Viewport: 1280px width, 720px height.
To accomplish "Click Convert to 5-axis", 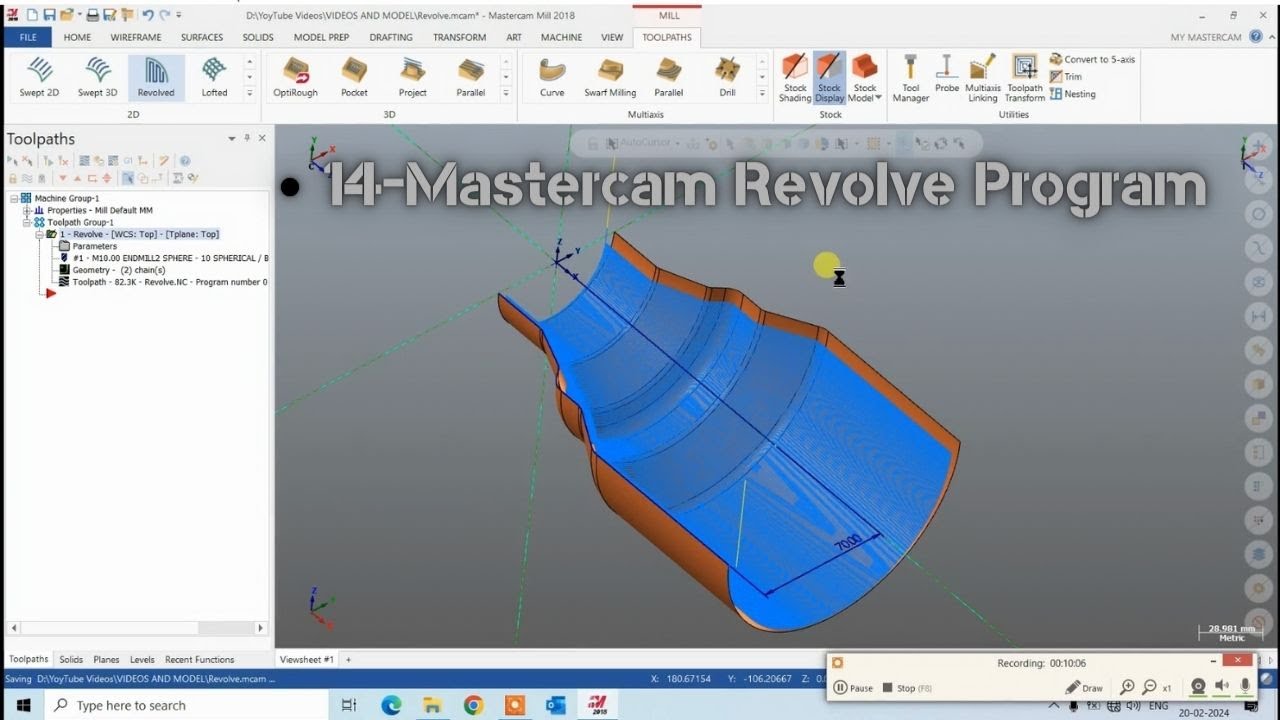I will [x=1092, y=60].
